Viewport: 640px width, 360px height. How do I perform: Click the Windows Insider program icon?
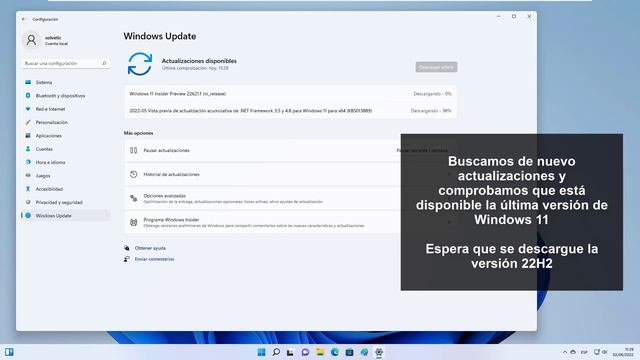tap(133, 222)
